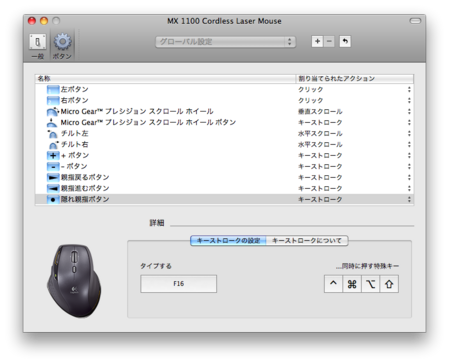
Task: Select 右ボタン row name text
Action: [75, 100]
